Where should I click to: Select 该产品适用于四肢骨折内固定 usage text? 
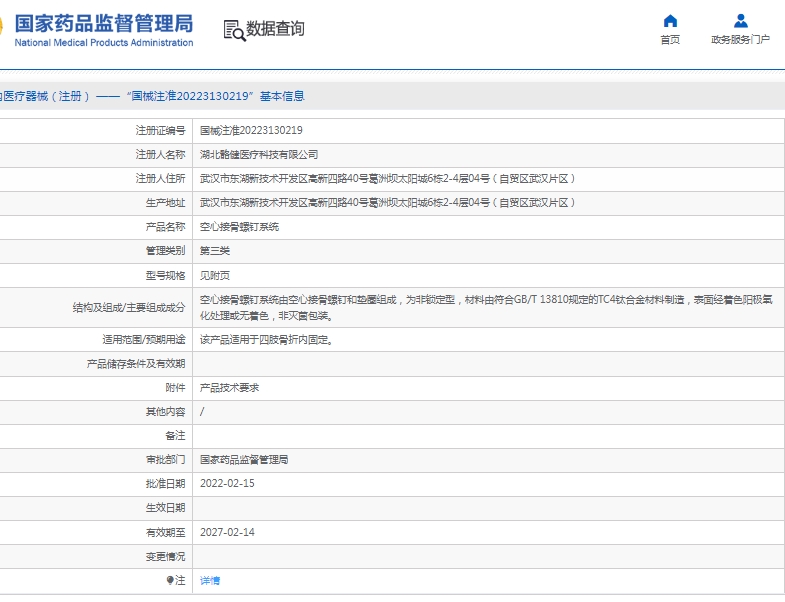click(x=266, y=340)
